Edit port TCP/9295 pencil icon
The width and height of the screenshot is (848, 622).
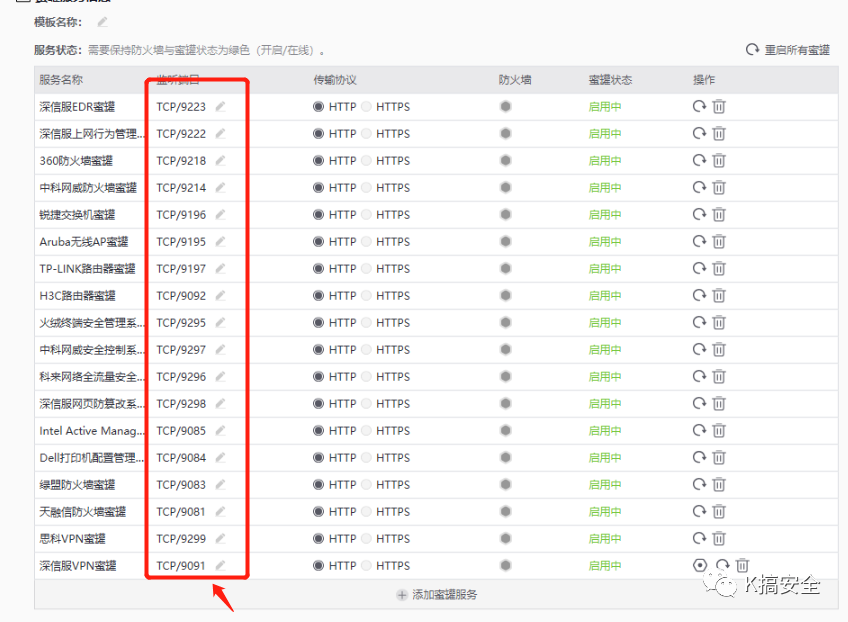pos(220,323)
